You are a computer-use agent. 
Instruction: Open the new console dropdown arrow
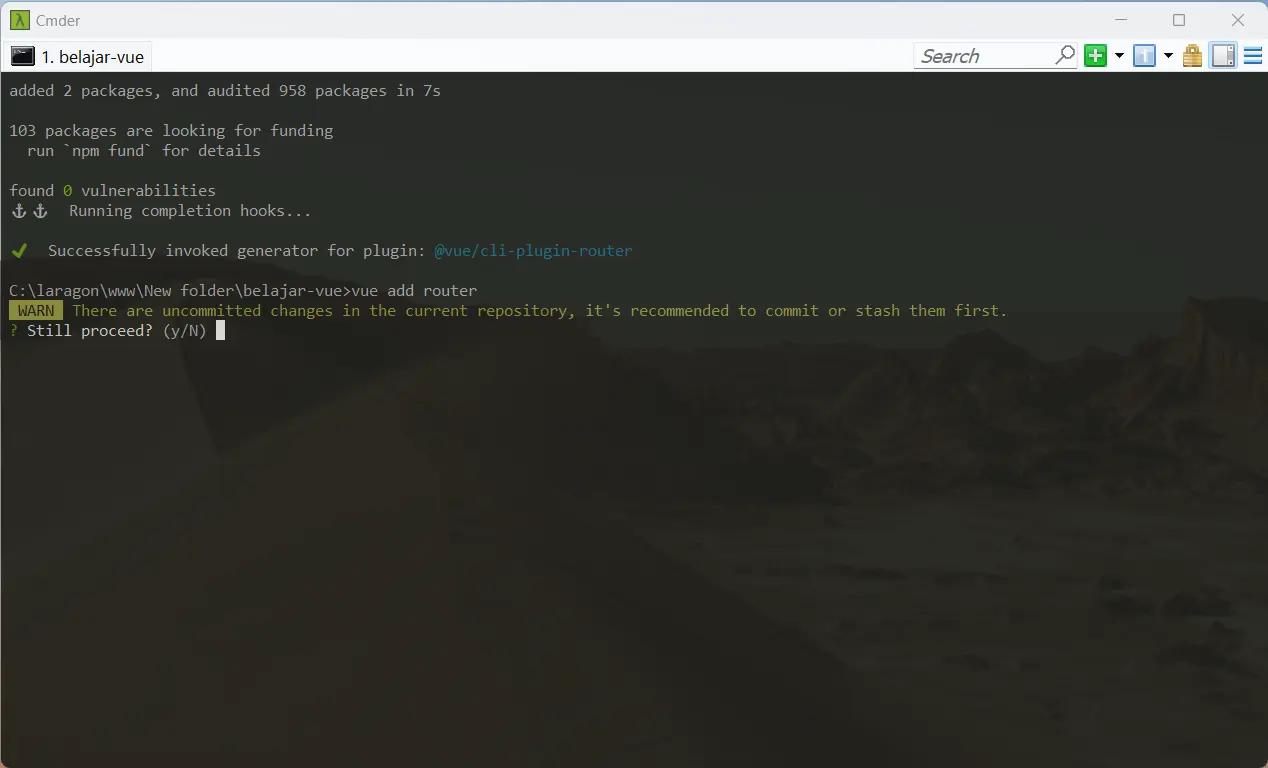pyautogui.click(x=1119, y=56)
